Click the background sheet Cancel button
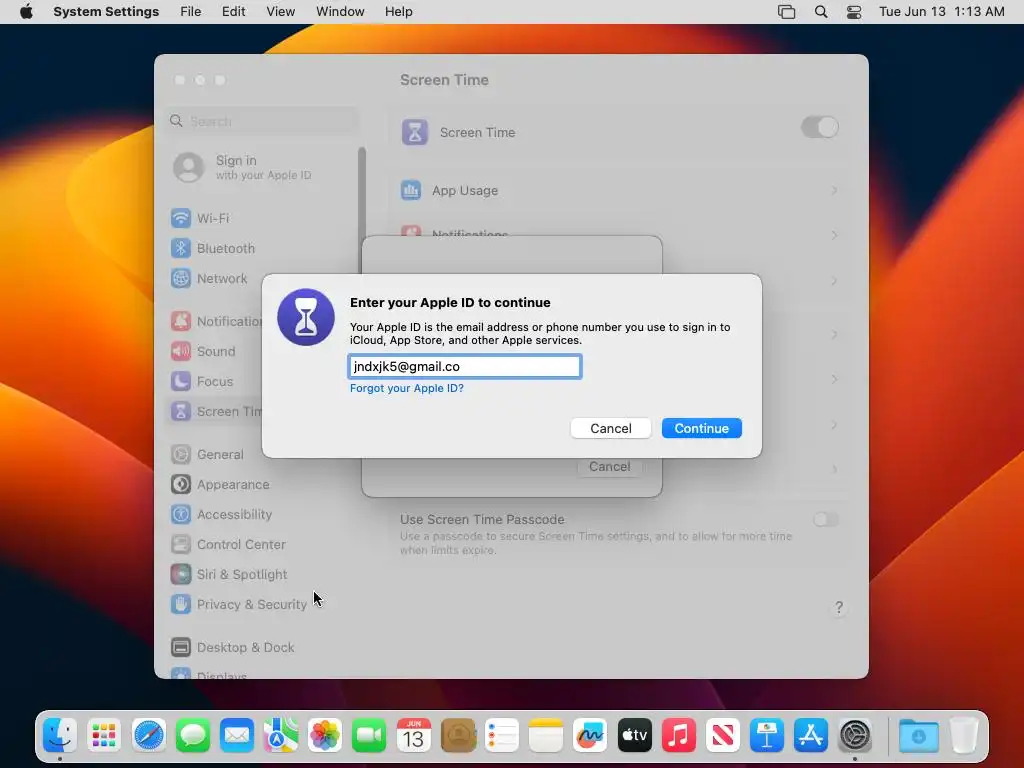1024x768 pixels. [609, 467]
